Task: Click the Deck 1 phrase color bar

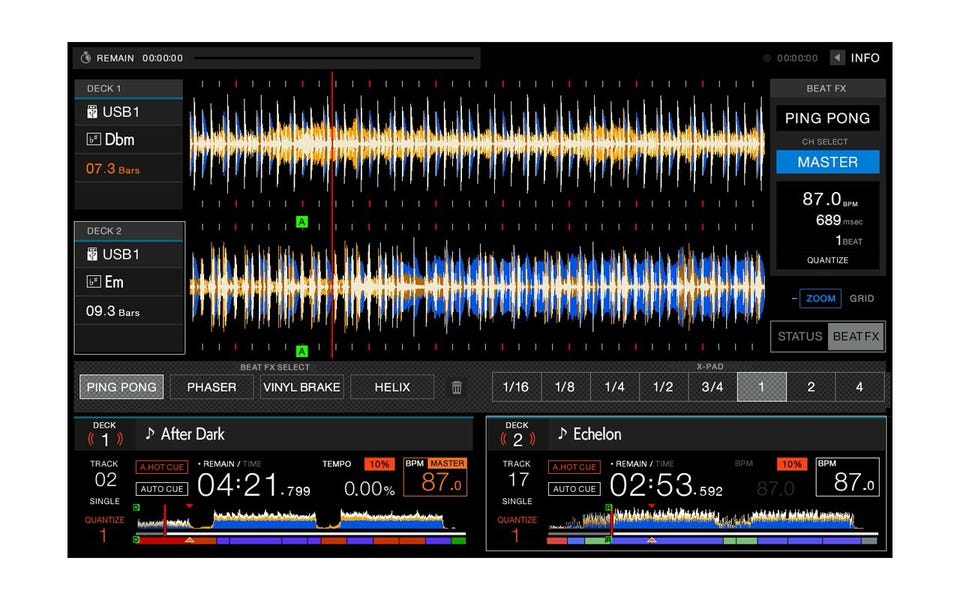Action: 300,541
